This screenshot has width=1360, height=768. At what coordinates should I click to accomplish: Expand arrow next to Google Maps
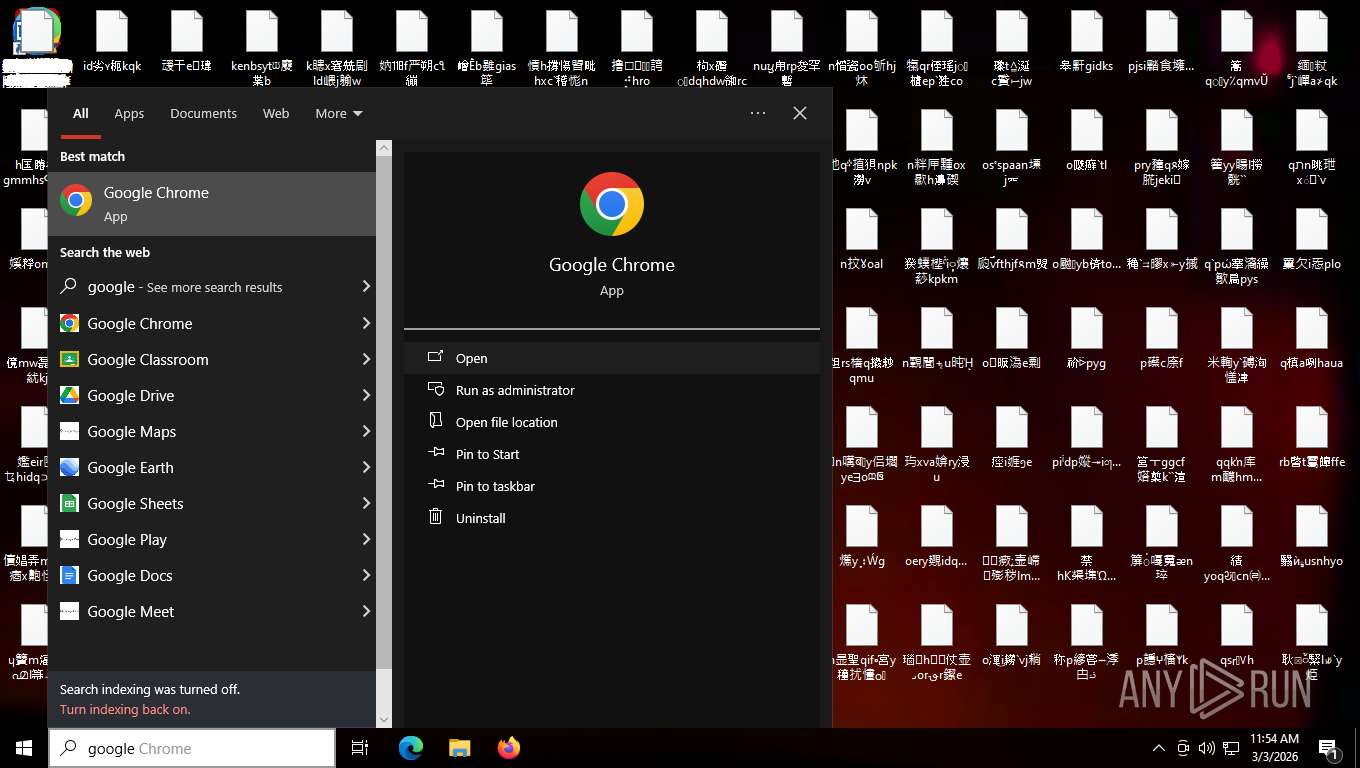[x=366, y=432]
